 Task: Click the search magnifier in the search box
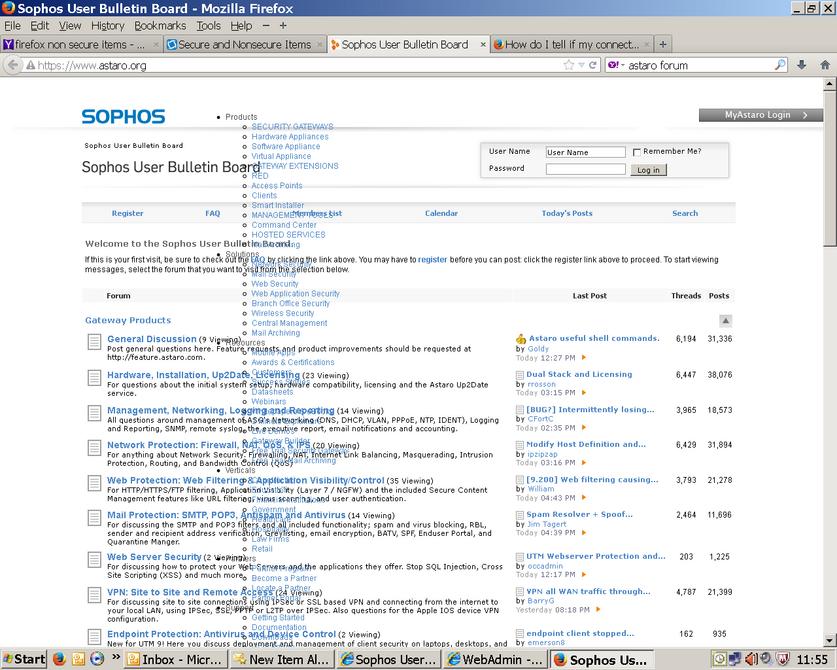pyautogui.click(x=780, y=65)
